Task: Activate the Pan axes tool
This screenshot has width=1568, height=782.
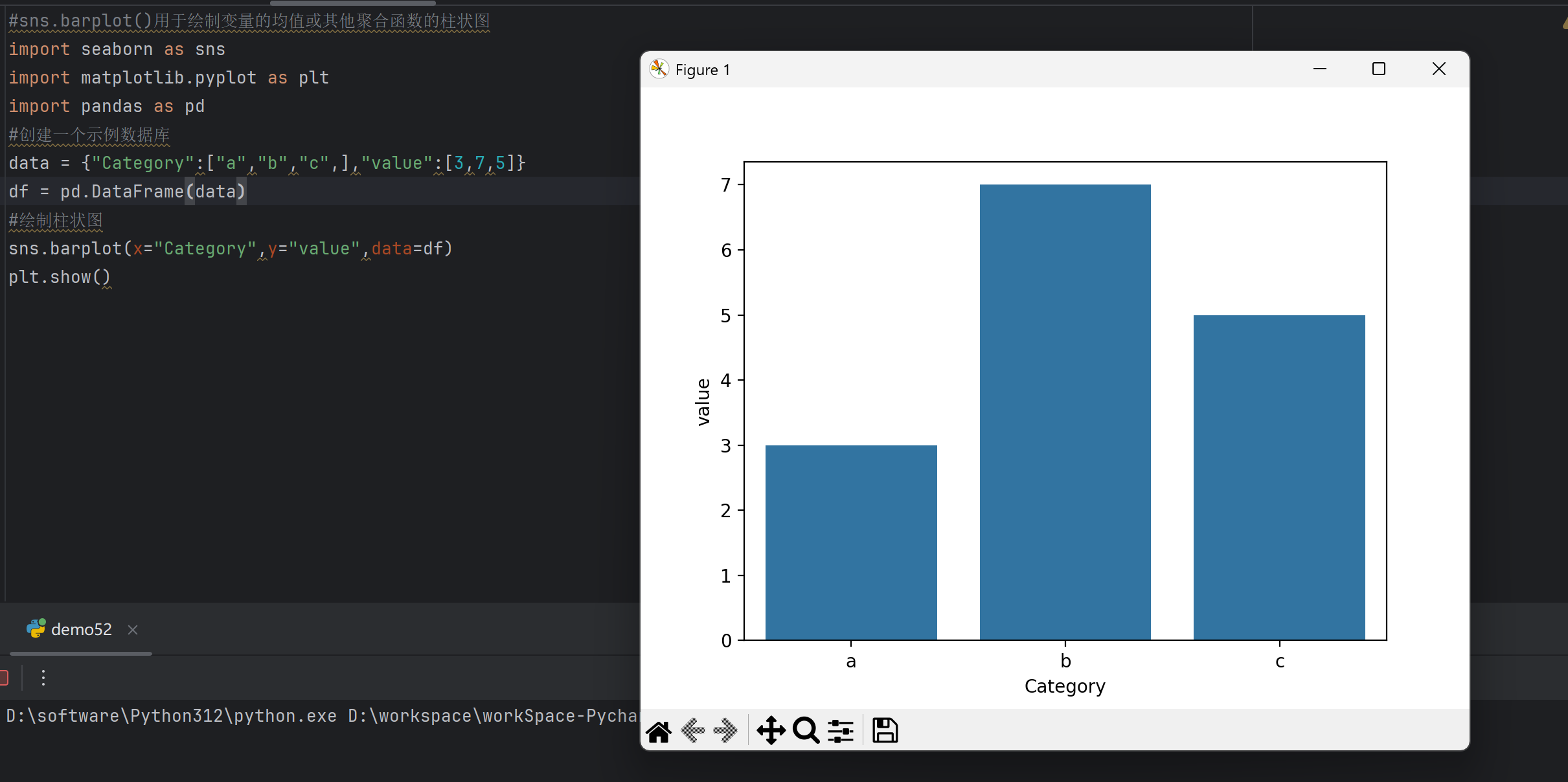Action: [771, 731]
